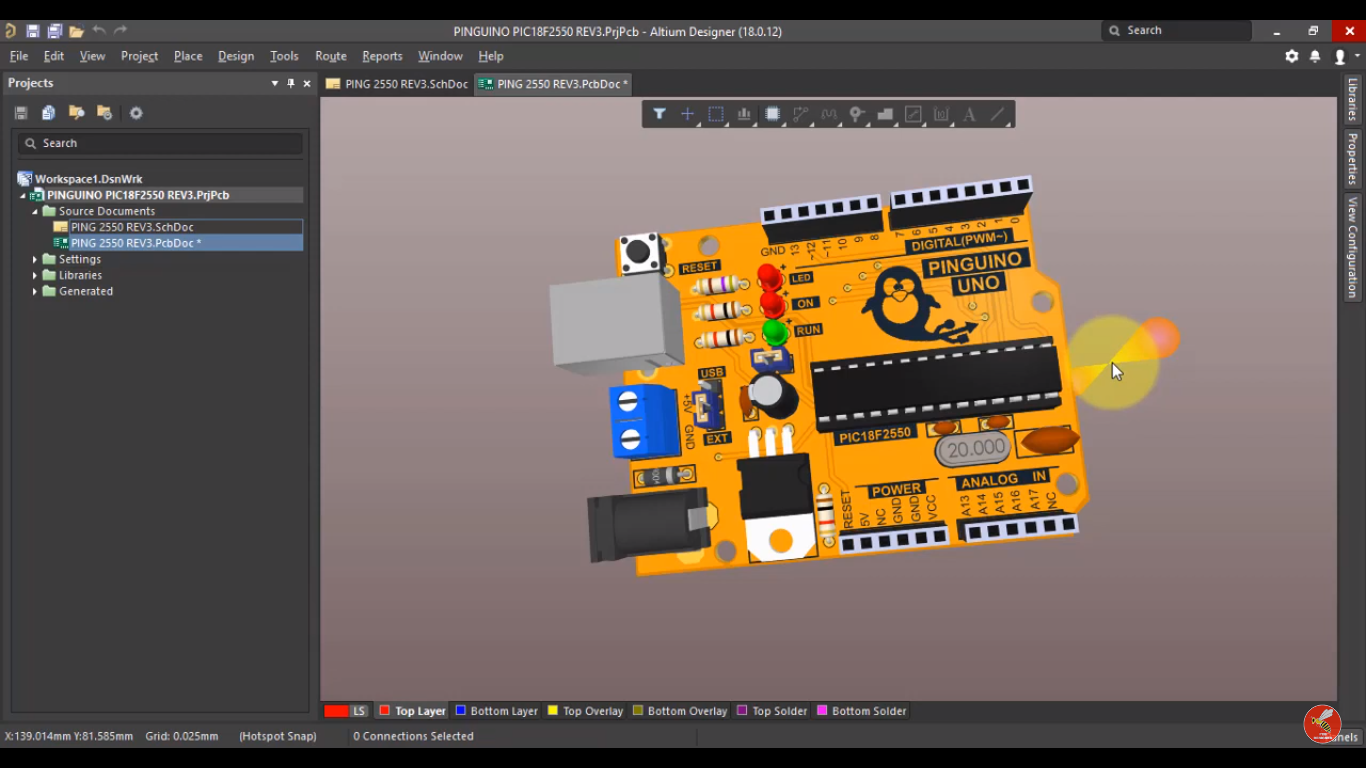Switch to PING 2550 REV3.SchDoc document tab

click(x=397, y=84)
